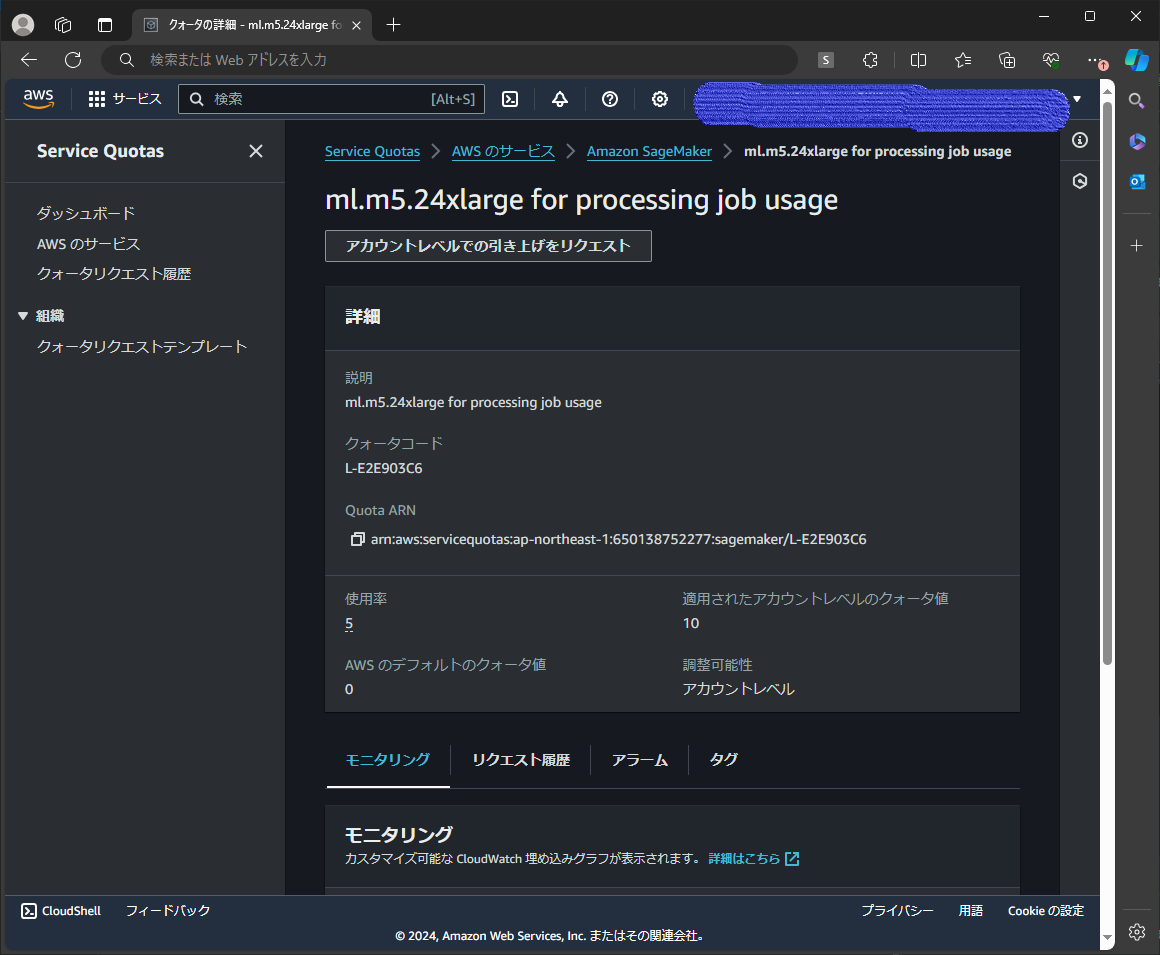Open the info panel icon on the right
The height and width of the screenshot is (955, 1160).
1080,140
